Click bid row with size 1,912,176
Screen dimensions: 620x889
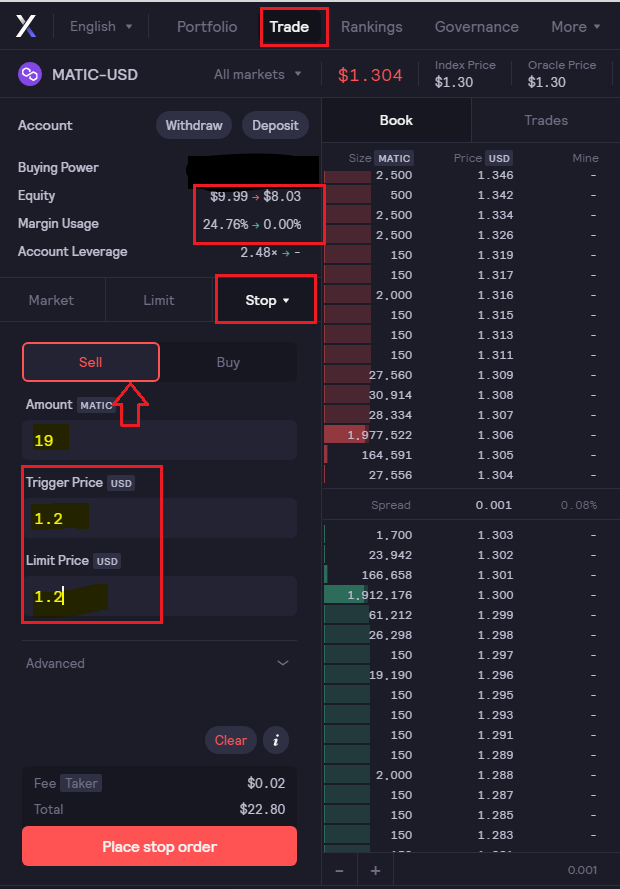click(471, 595)
